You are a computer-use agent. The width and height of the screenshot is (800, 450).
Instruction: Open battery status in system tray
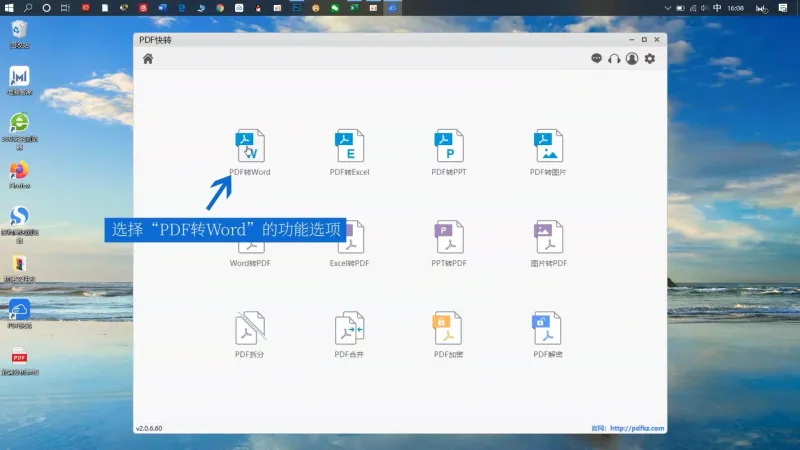tap(680, 8)
